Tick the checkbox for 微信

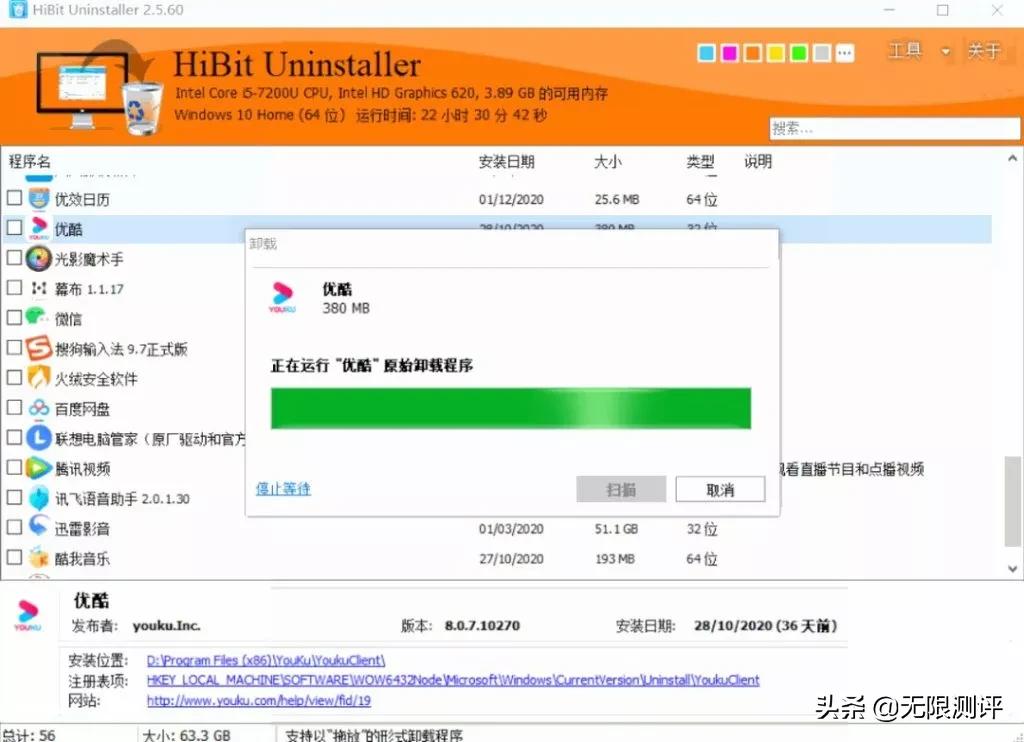pos(14,317)
